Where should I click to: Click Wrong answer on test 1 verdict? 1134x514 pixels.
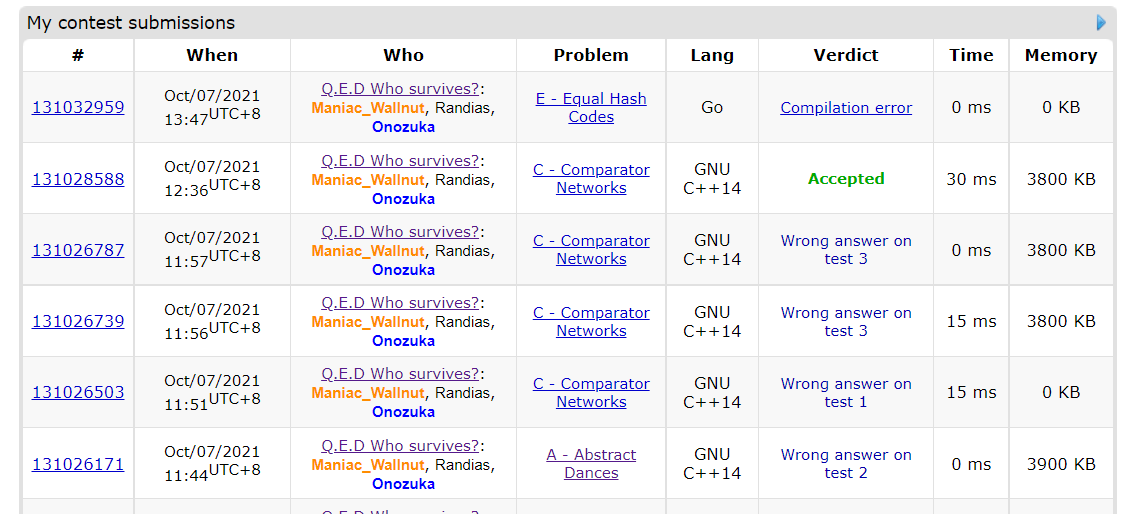pos(846,392)
